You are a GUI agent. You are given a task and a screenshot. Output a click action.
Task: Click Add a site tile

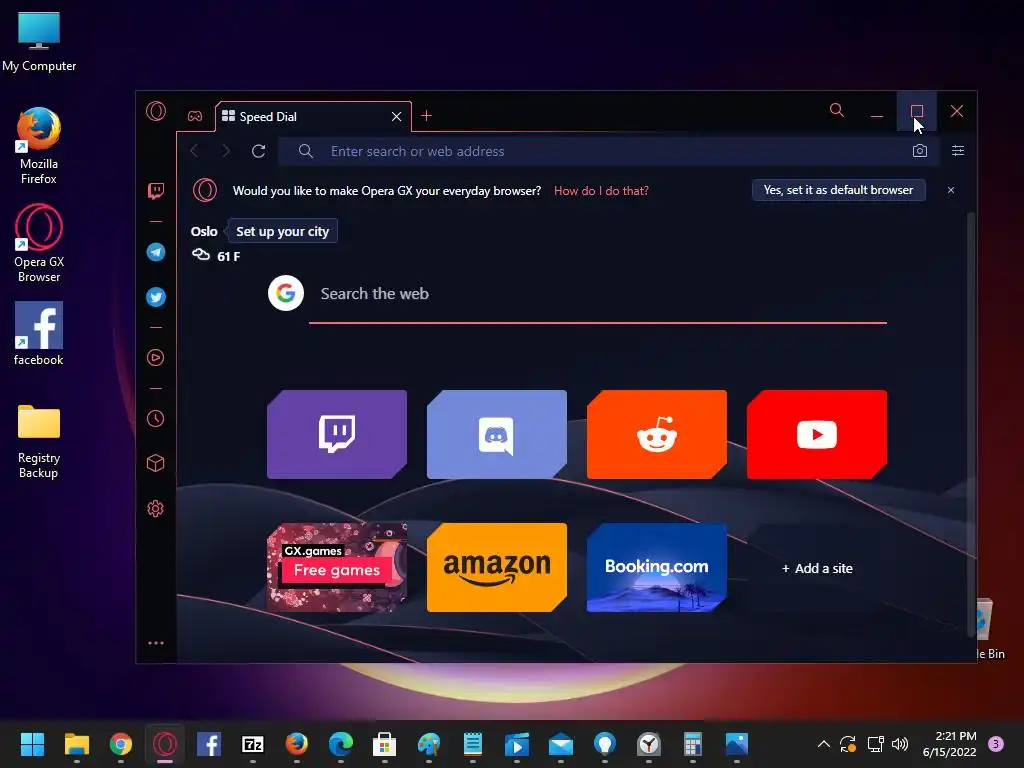coord(817,568)
